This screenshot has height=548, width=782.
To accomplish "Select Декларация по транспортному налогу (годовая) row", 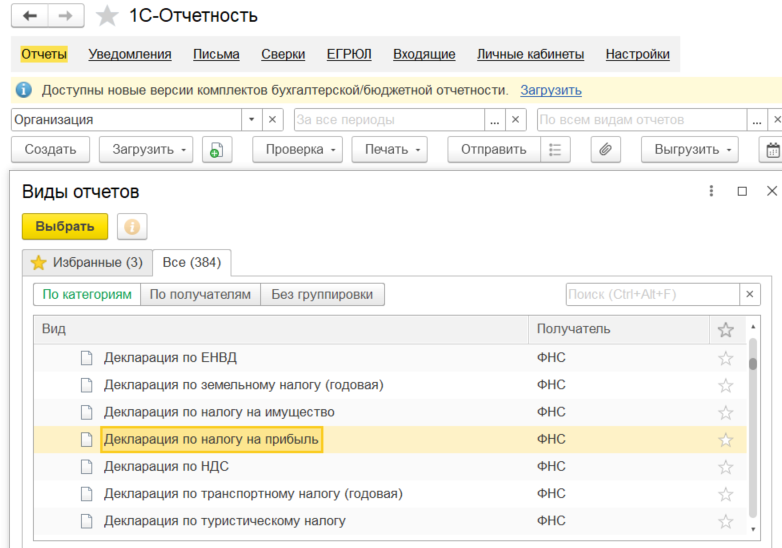I will pyautogui.click(x=390, y=494).
